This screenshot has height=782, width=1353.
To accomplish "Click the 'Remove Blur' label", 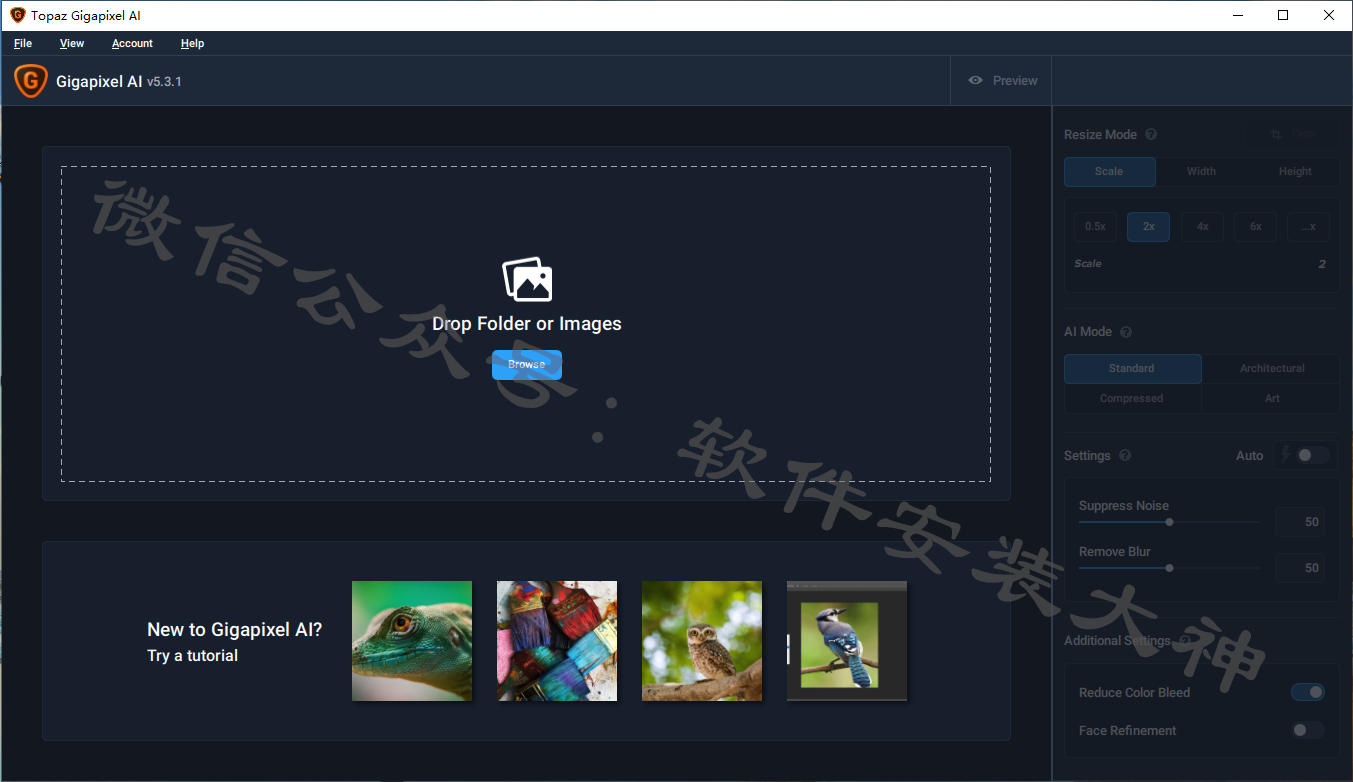I will [x=1115, y=552].
